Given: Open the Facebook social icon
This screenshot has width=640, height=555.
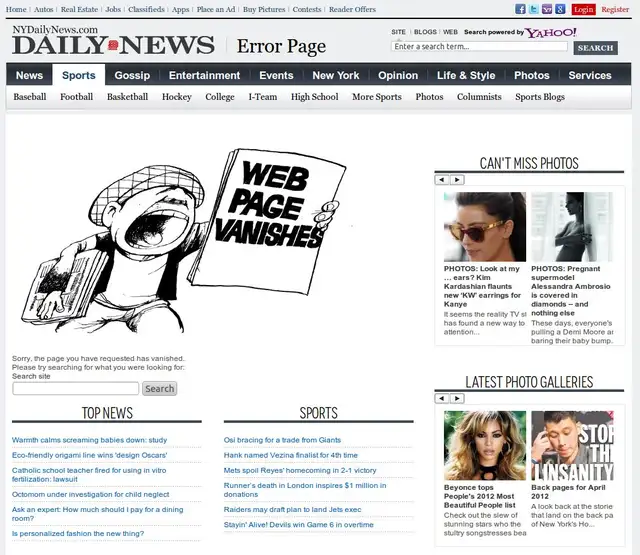Looking at the screenshot, I should pyautogui.click(x=520, y=9).
